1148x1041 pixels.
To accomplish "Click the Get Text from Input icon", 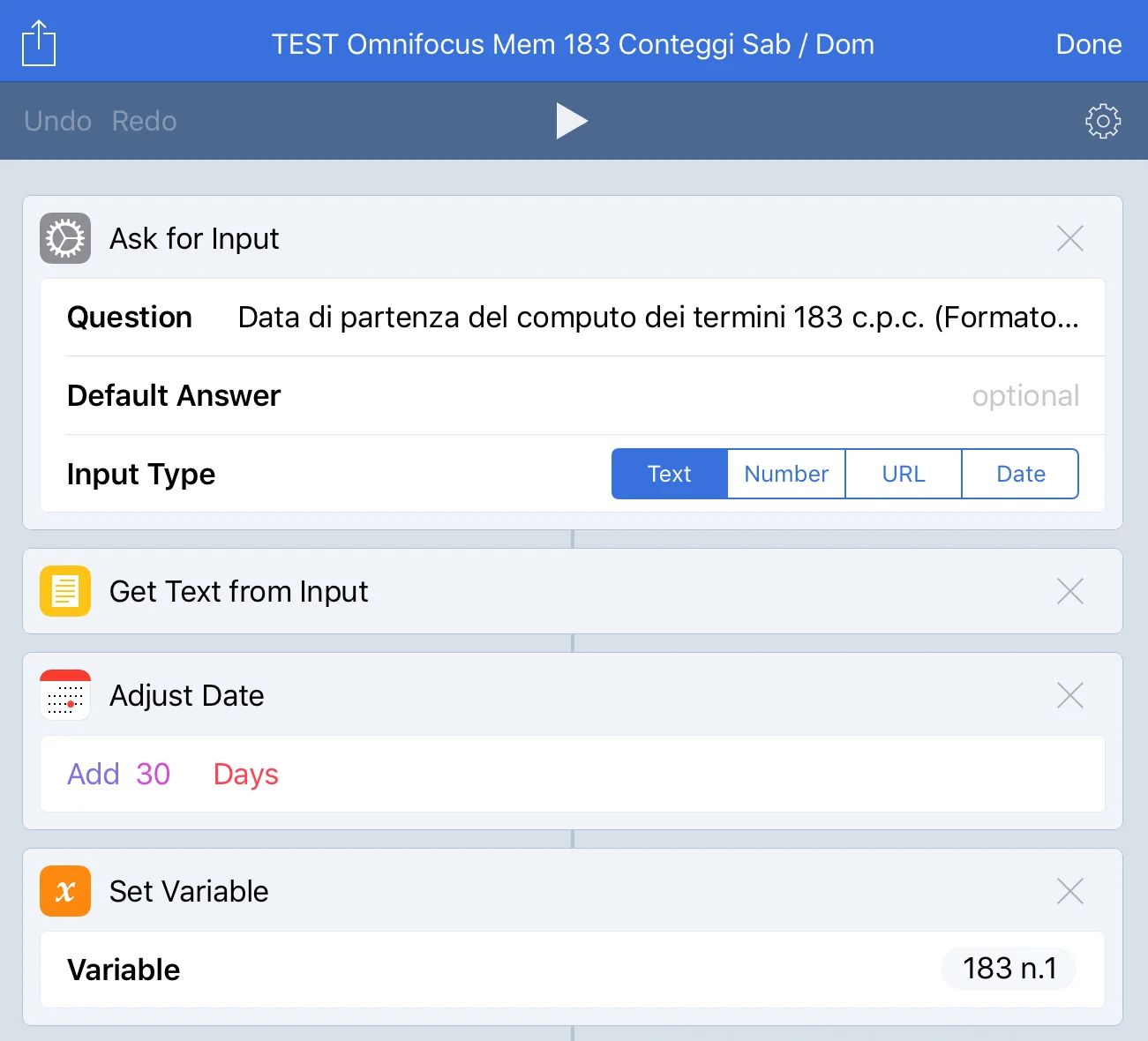I will (65, 591).
